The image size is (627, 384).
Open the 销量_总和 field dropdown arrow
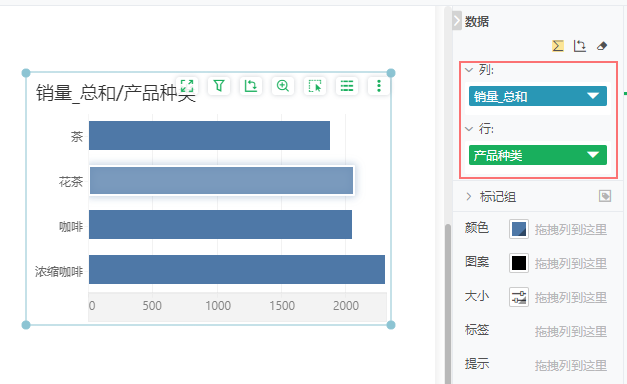(x=593, y=96)
